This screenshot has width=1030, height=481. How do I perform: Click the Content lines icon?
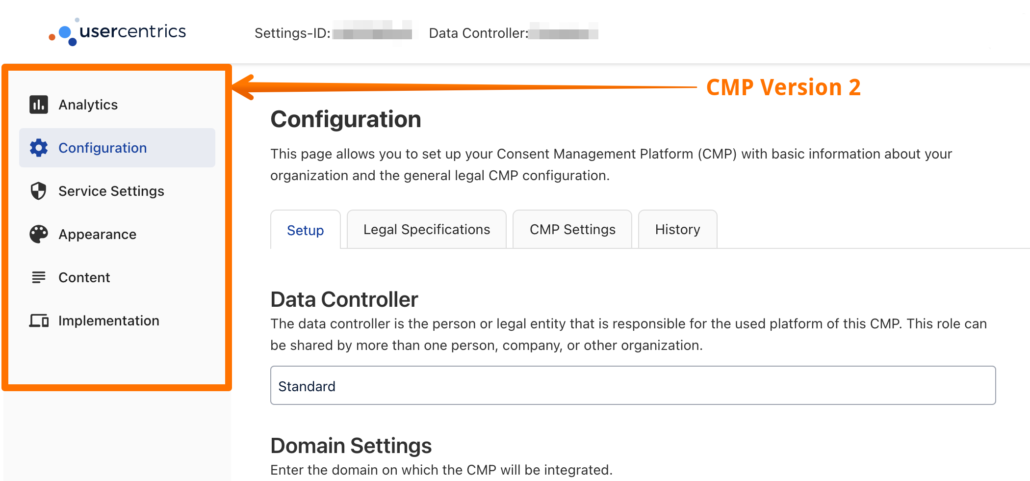[x=39, y=277]
